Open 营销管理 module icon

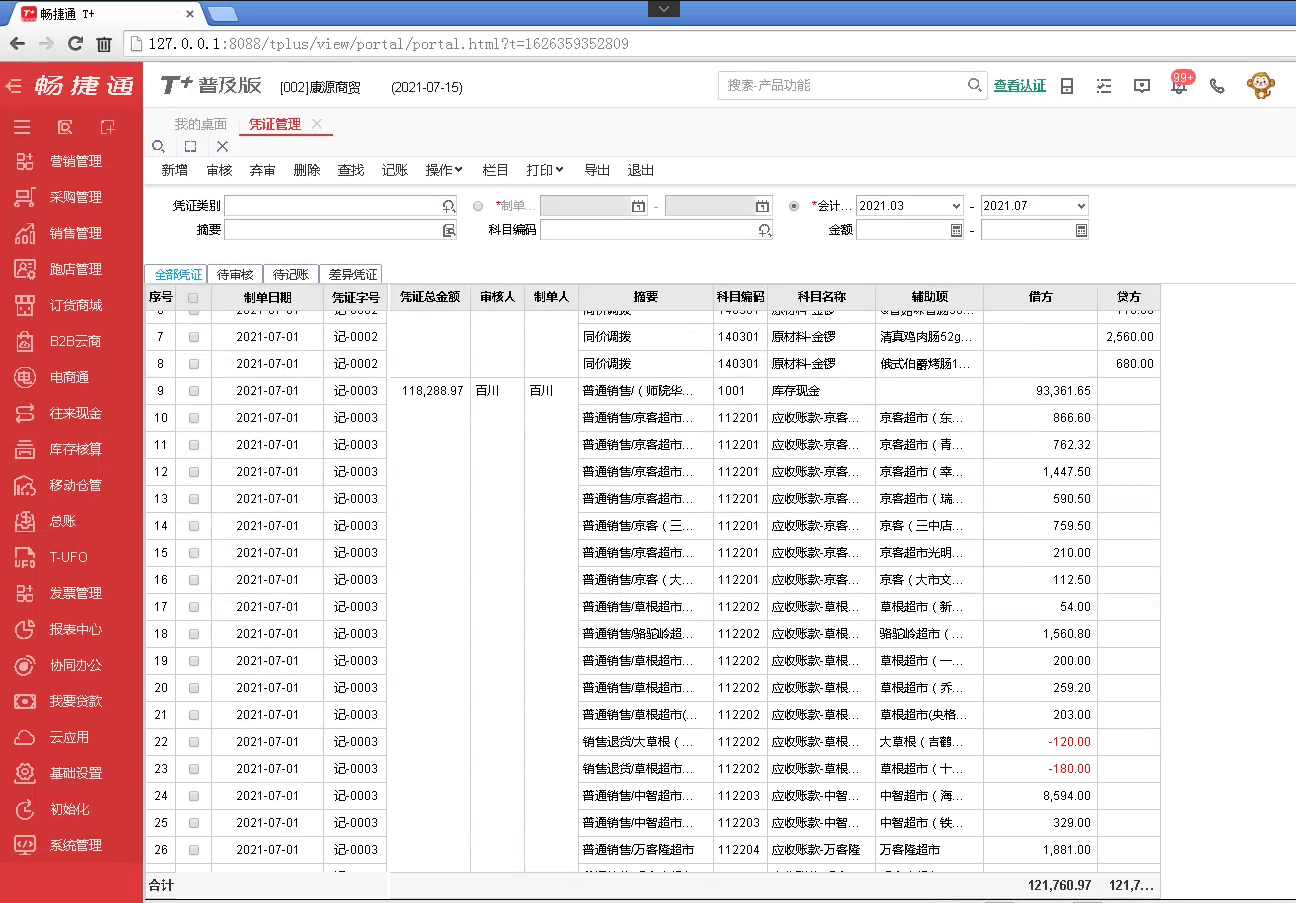pos(25,161)
